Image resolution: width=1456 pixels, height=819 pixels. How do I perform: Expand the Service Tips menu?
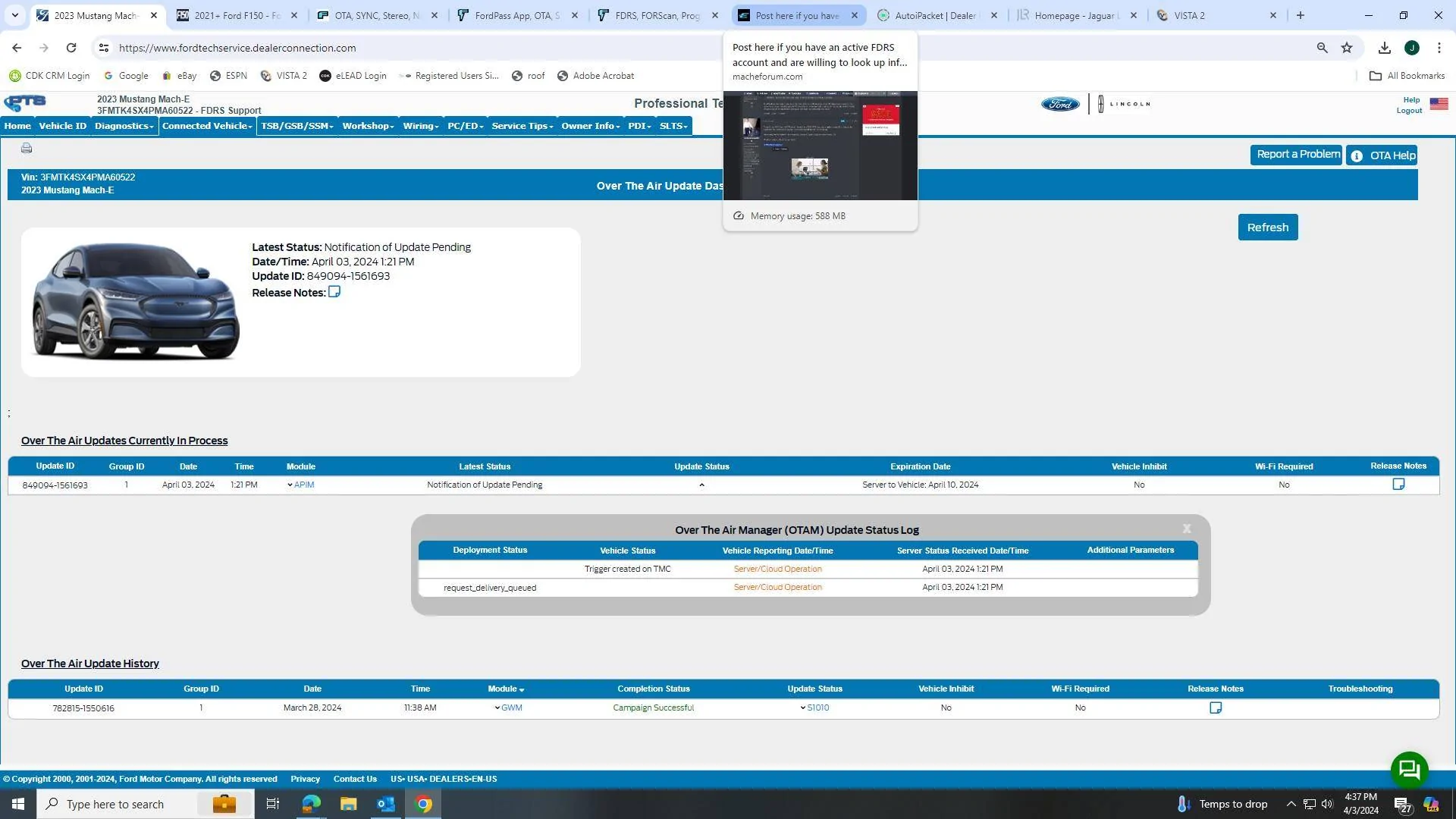(x=522, y=126)
